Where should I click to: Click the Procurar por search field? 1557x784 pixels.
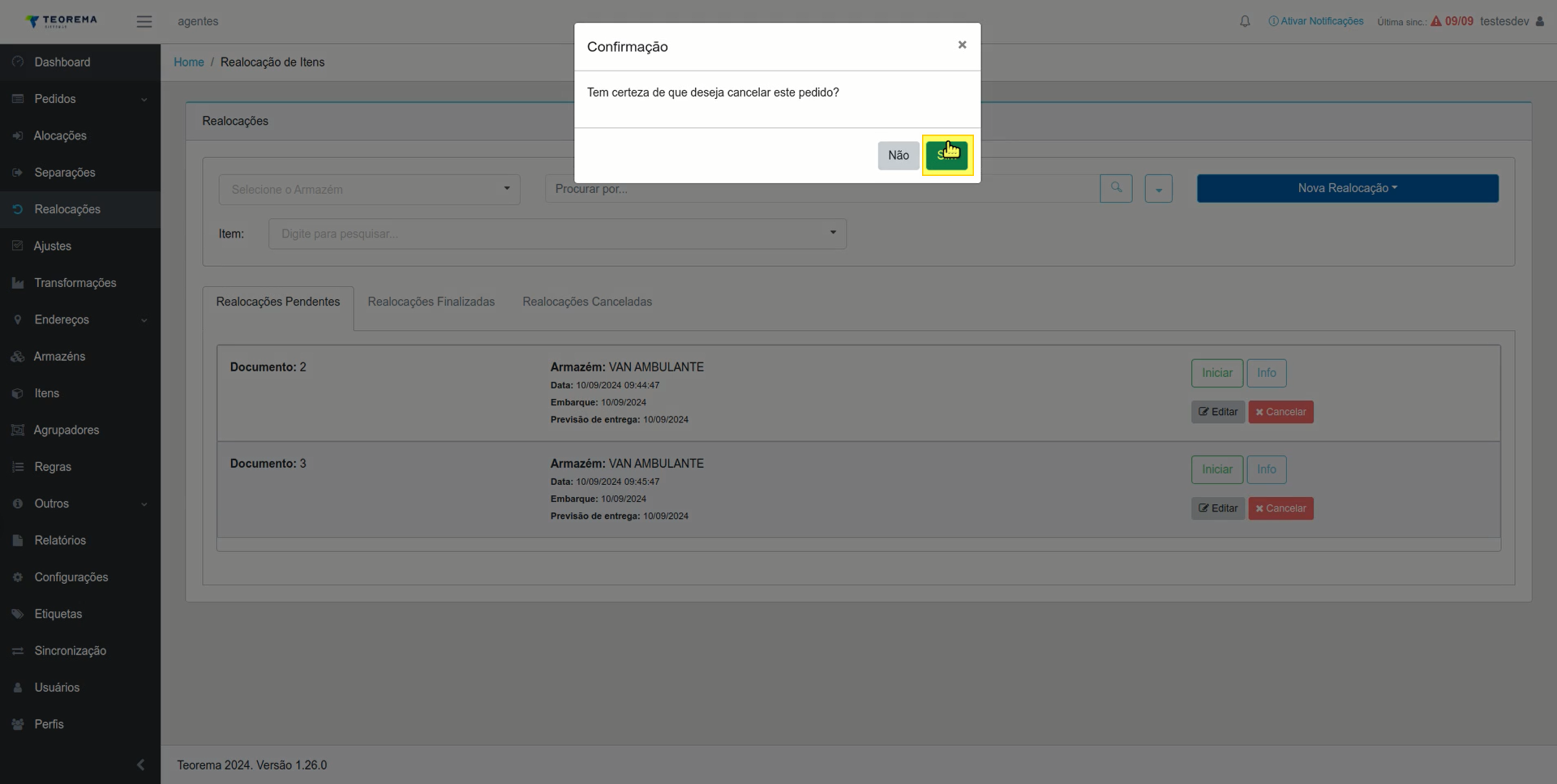pyautogui.click(x=822, y=189)
